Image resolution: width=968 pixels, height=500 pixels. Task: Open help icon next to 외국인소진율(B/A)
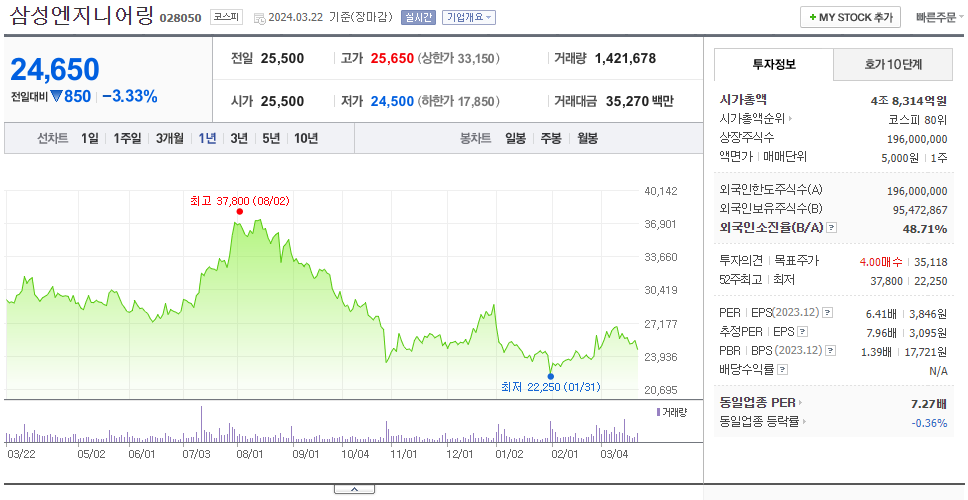coord(832,228)
